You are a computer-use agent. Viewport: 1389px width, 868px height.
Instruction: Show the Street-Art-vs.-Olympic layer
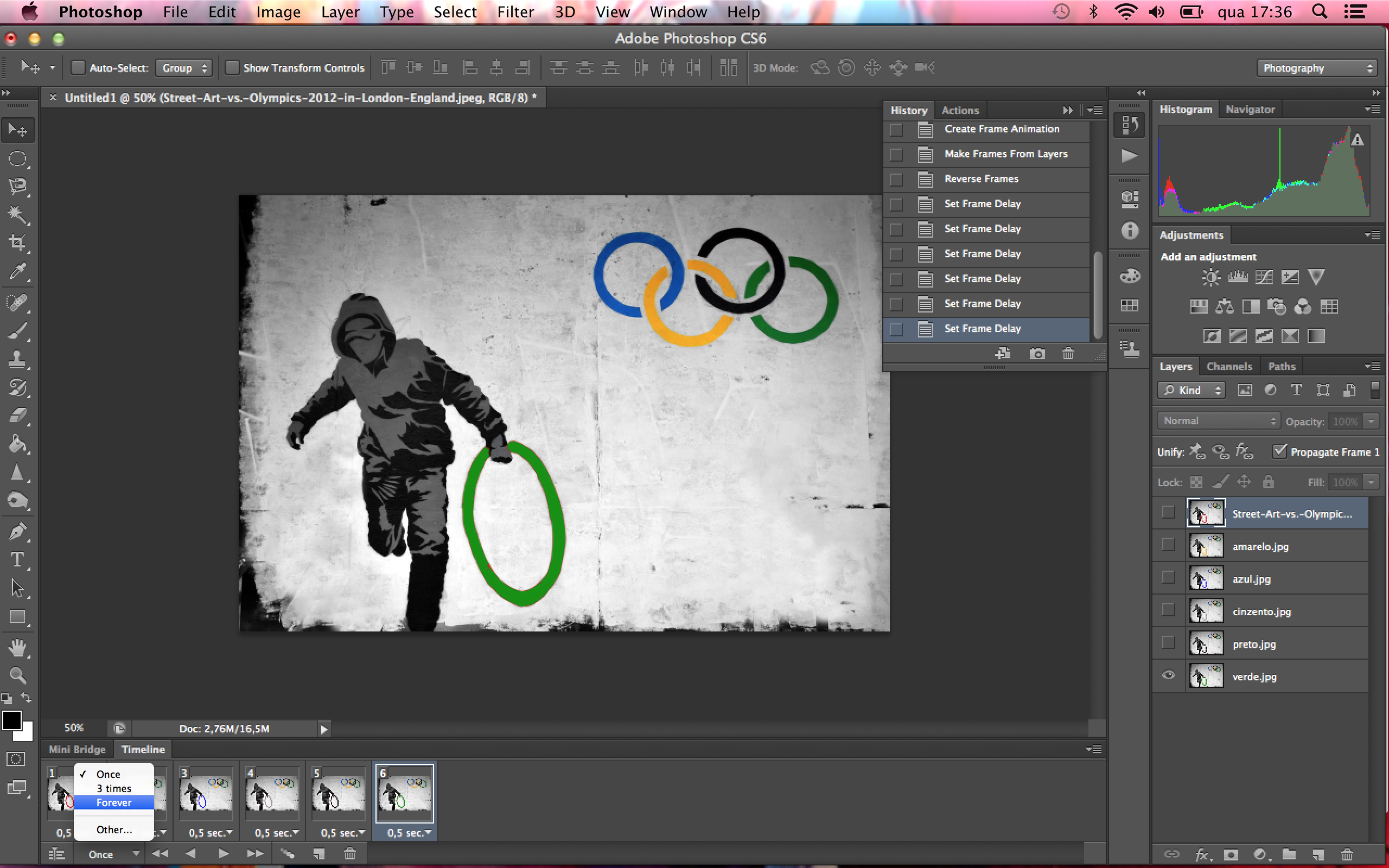[1168, 512]
